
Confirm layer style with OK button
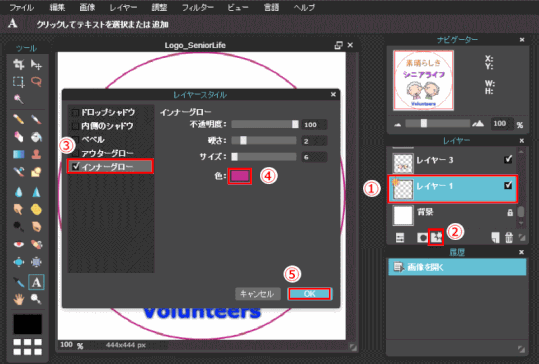[309, 294]
